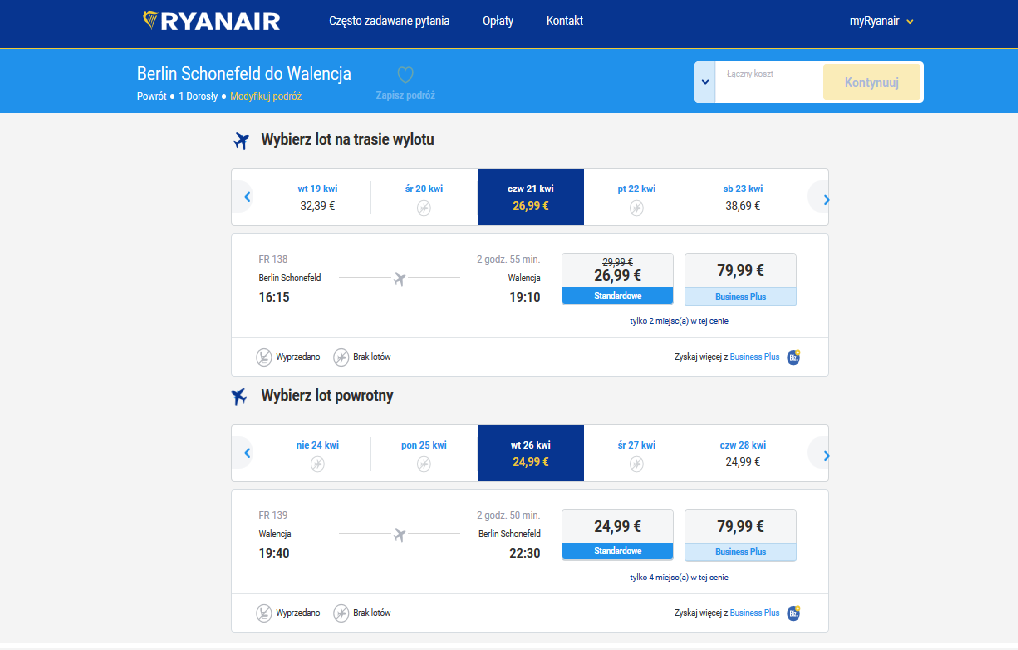Image resolution: width=1018 pixels, height=650 pixels.
Task: Click the Ryanair logo
Action: click(x=212, y=21)
